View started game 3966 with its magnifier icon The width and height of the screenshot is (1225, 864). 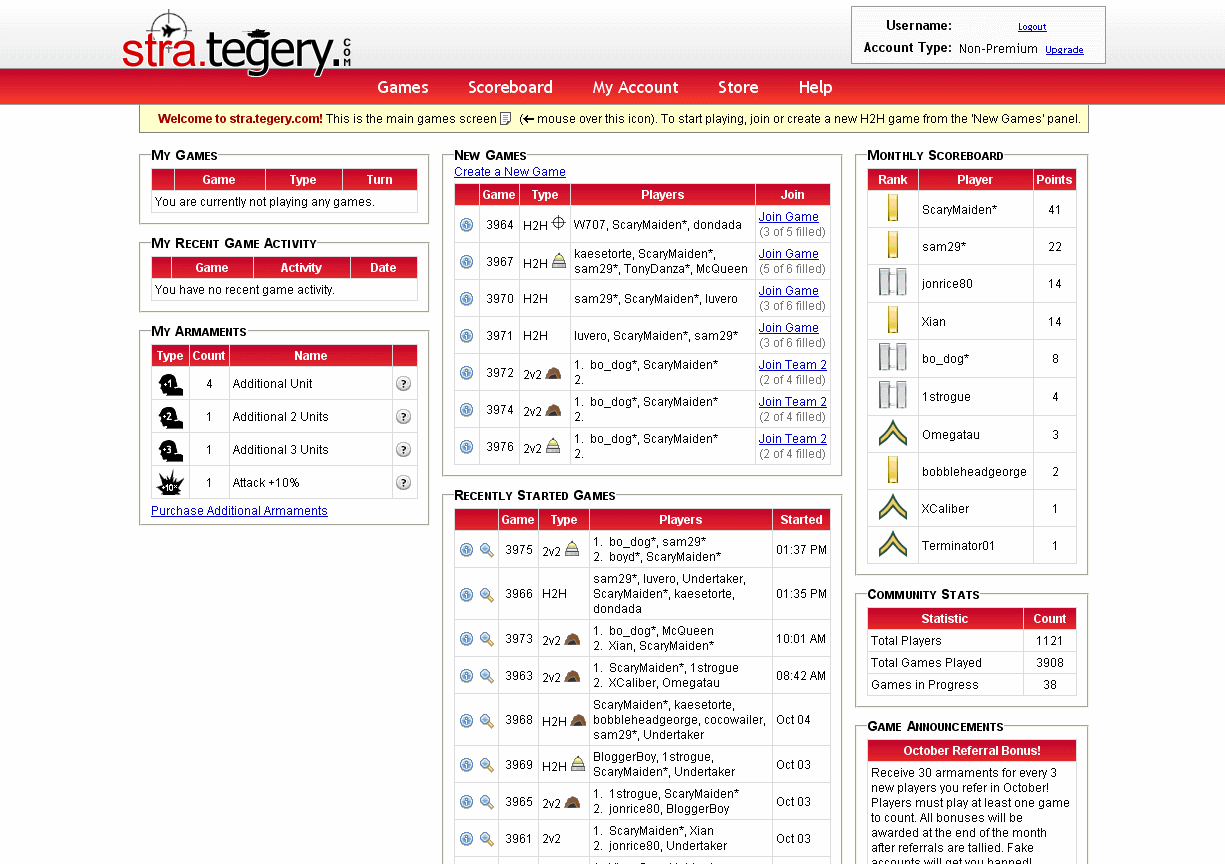click(487, 595)
